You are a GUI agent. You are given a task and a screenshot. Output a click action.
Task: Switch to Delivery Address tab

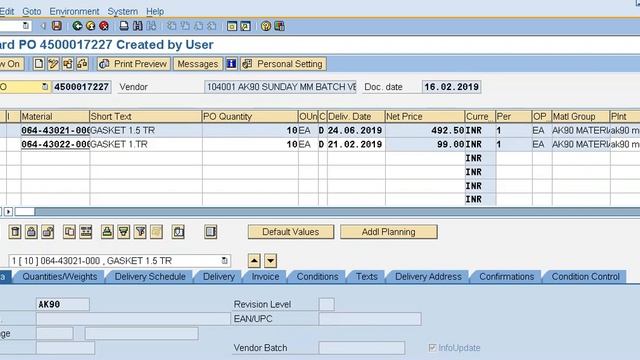point(429,276)
